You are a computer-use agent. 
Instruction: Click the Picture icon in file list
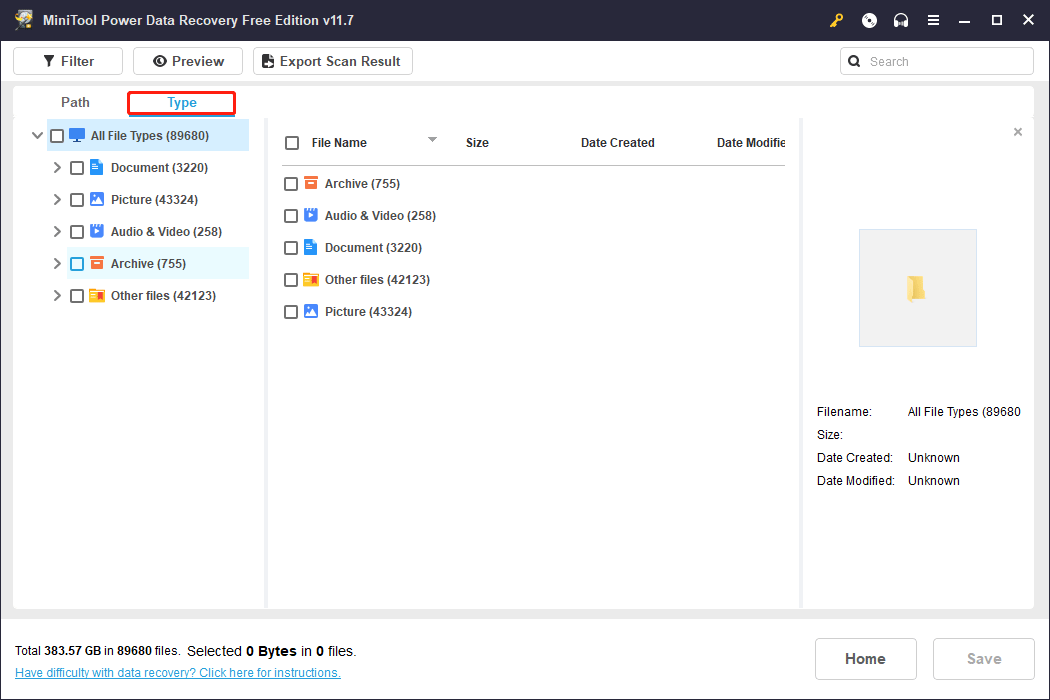[x=311, y=311]
